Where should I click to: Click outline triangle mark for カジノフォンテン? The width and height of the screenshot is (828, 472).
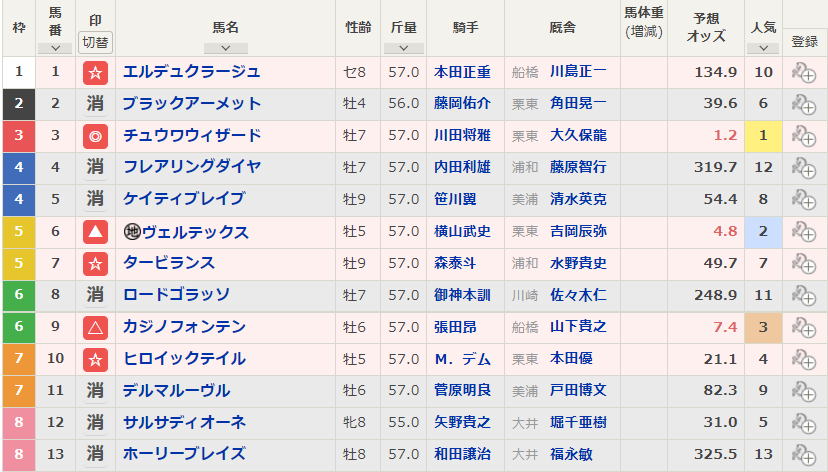click(95, 328)
